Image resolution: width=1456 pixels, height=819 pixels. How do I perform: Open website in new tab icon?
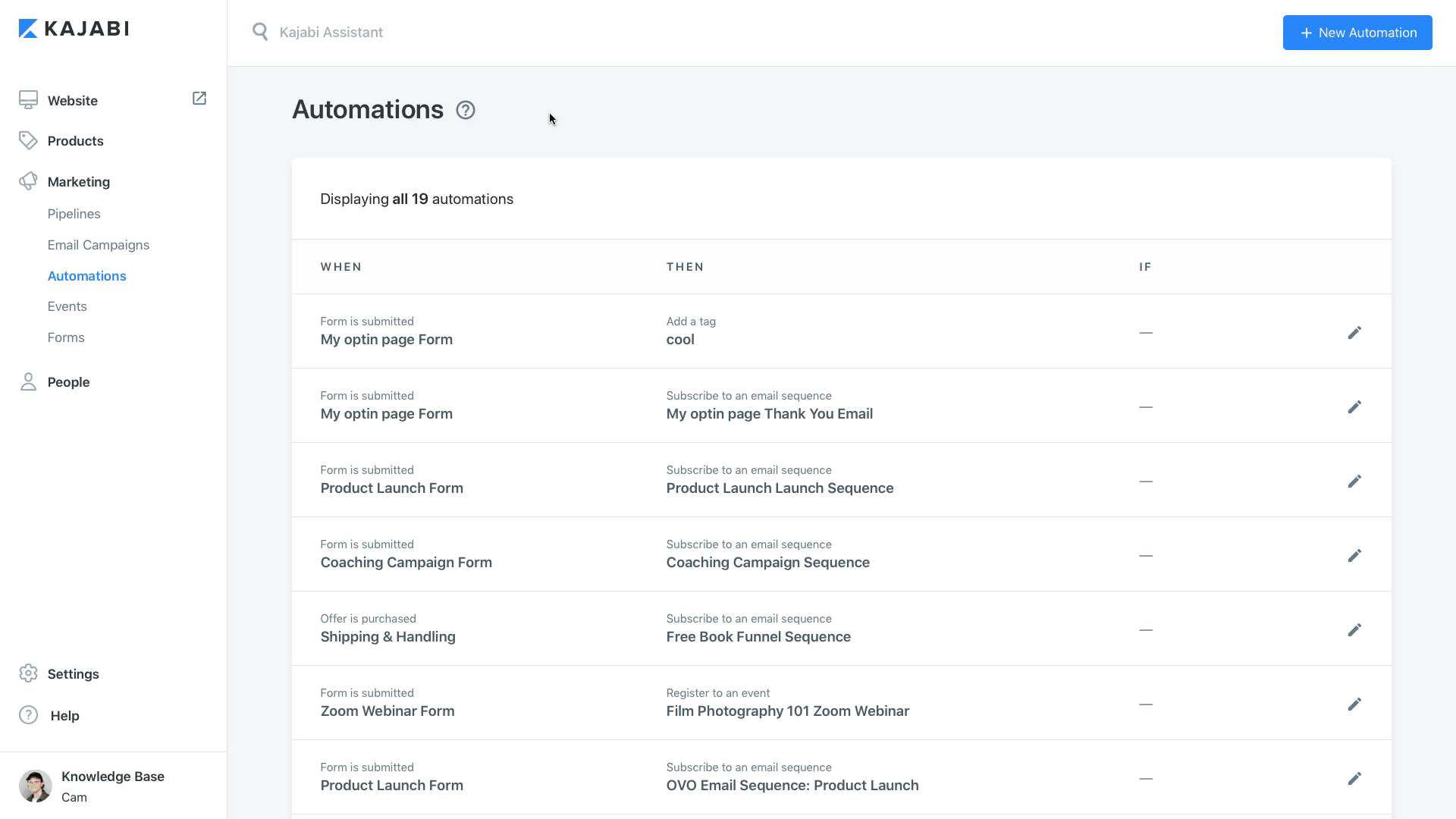(199, 99)
